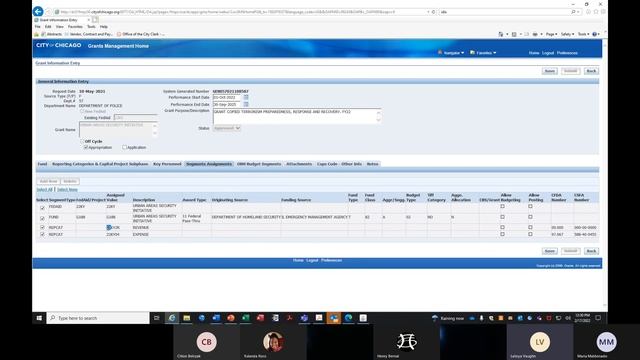Toggle Allow Posting for FUND row
This screenshot has height=360, width=640.
(530, 217)
